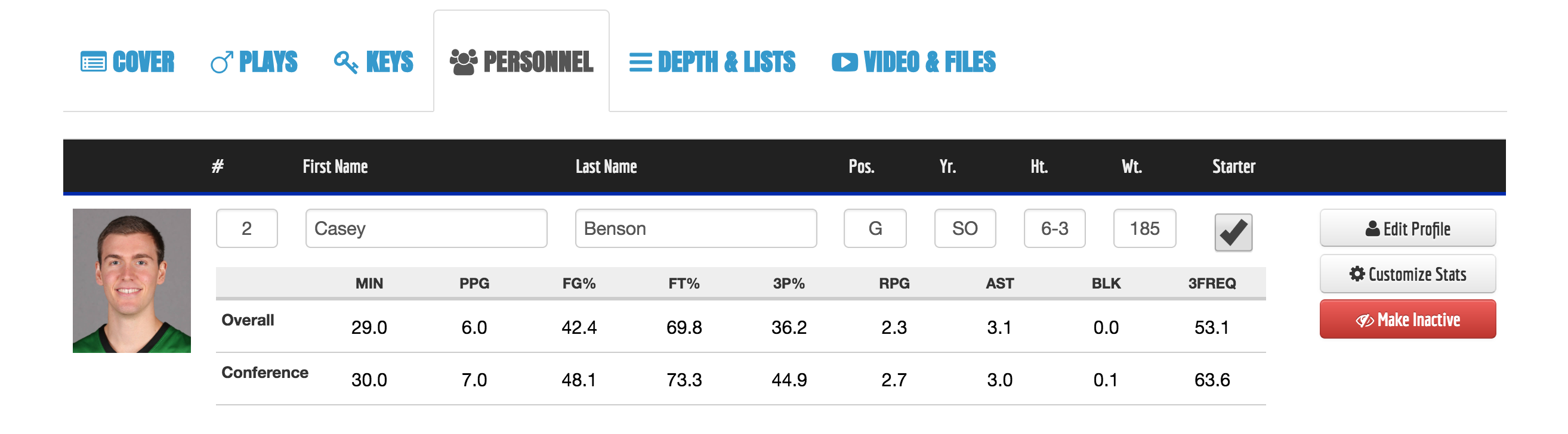The image size is (1568, 434).
Task: Click the Personnel group icon
Action: pos(463,62)
